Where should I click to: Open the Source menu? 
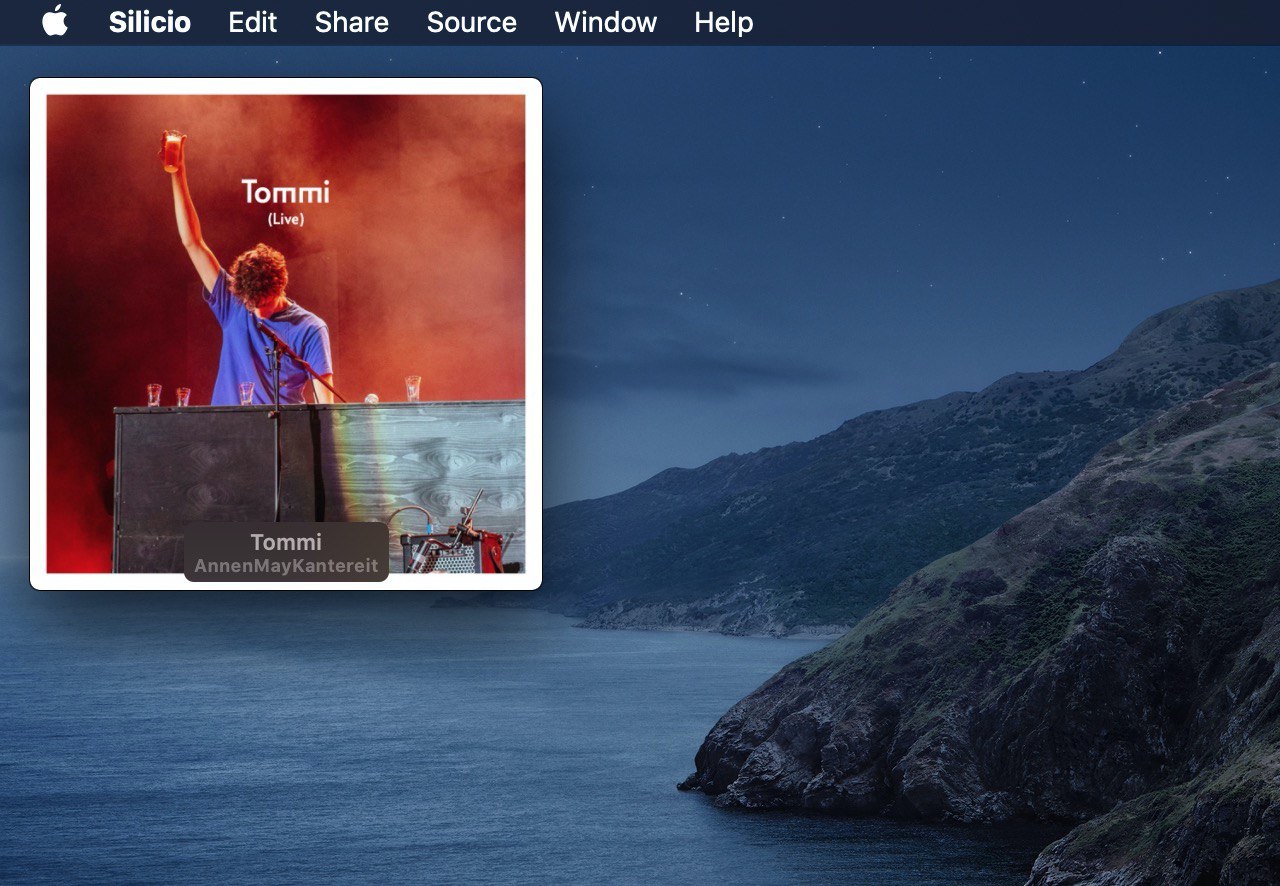coord(471,22)
